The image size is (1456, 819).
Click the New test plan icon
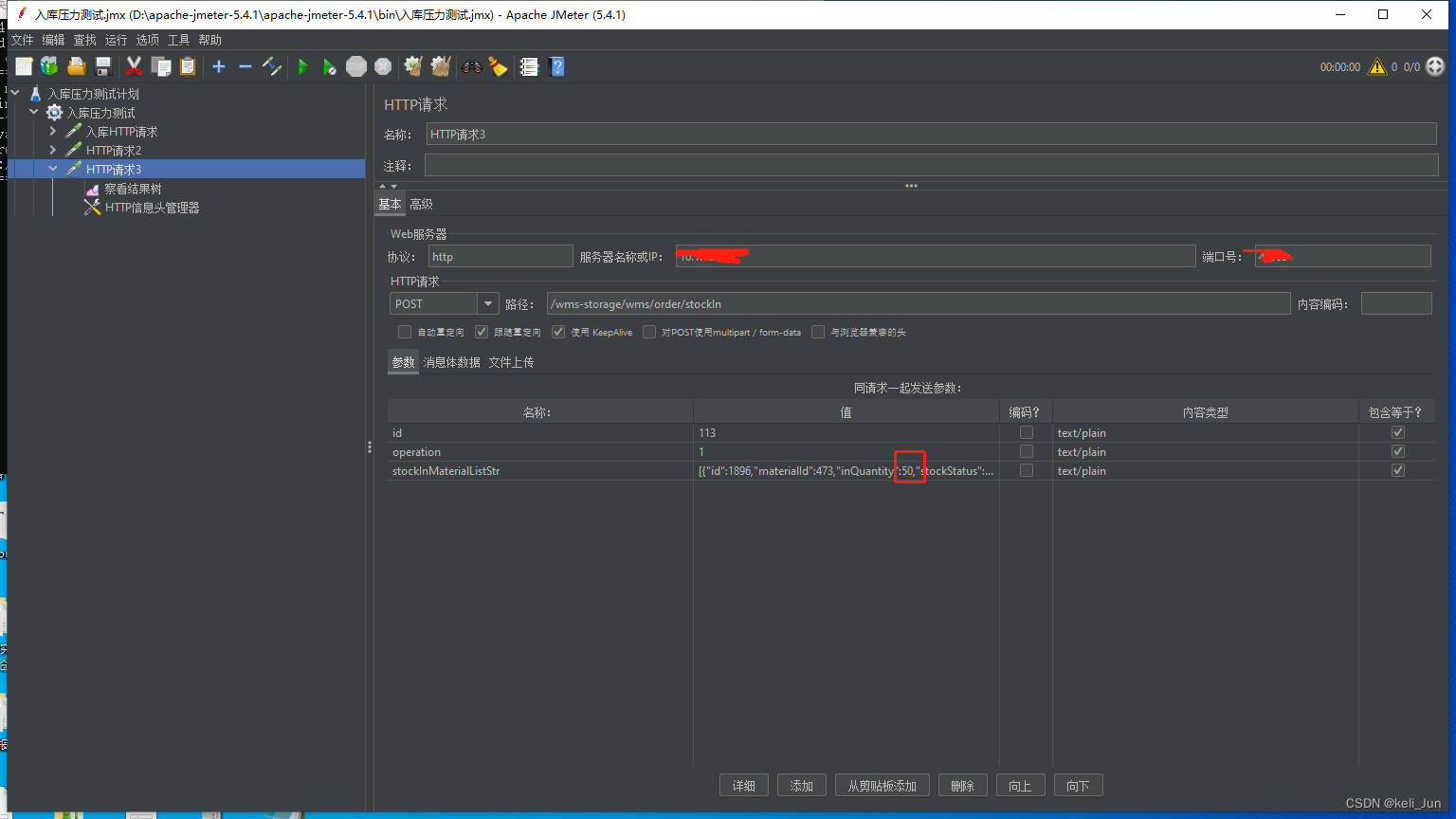pyautogui.click(x=24, y=65)
